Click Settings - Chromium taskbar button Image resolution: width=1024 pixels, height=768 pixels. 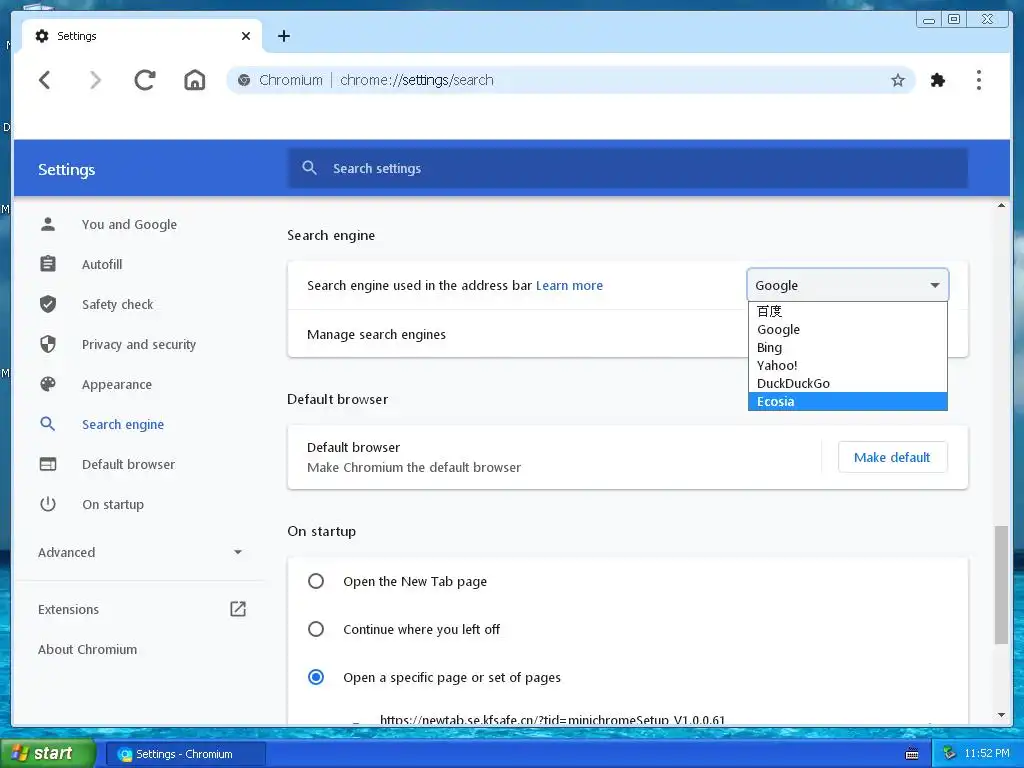(x=185, y=754)
